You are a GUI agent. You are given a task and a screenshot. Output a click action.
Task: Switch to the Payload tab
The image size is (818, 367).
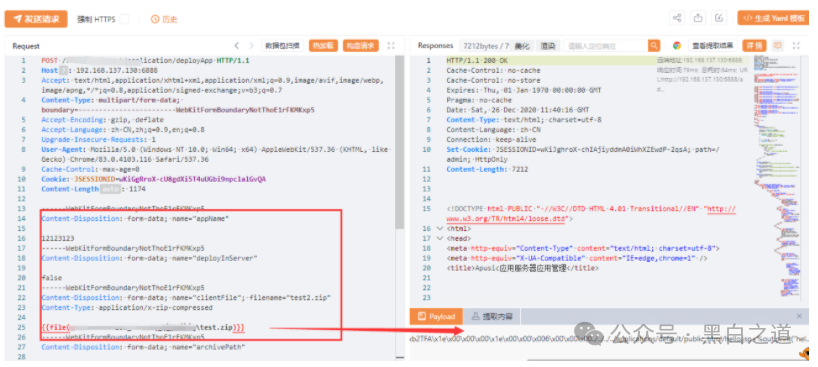[x=437, y=316]
